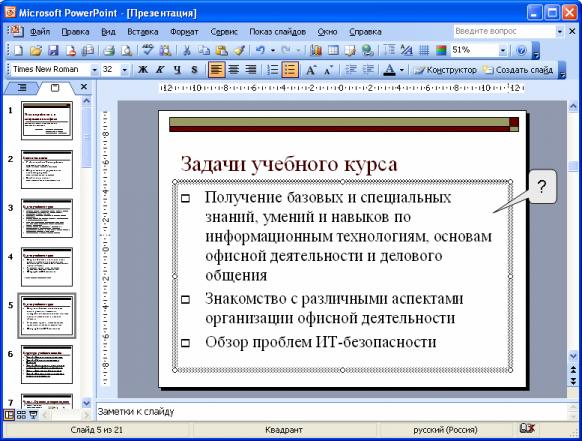
Task: Open the Показ слайдов menu
Action: [x=277, y=32]
